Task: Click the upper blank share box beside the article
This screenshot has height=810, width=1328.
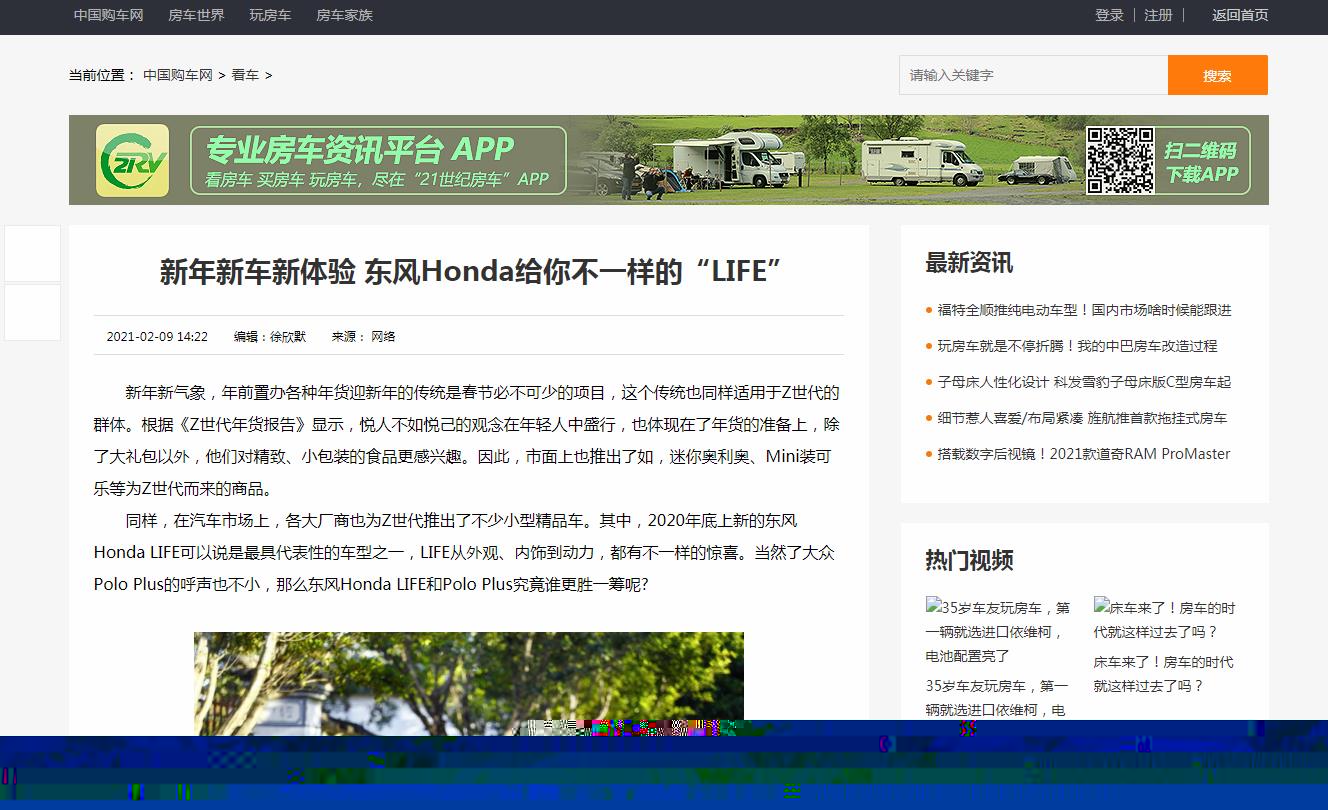Action: click(33, 253)
